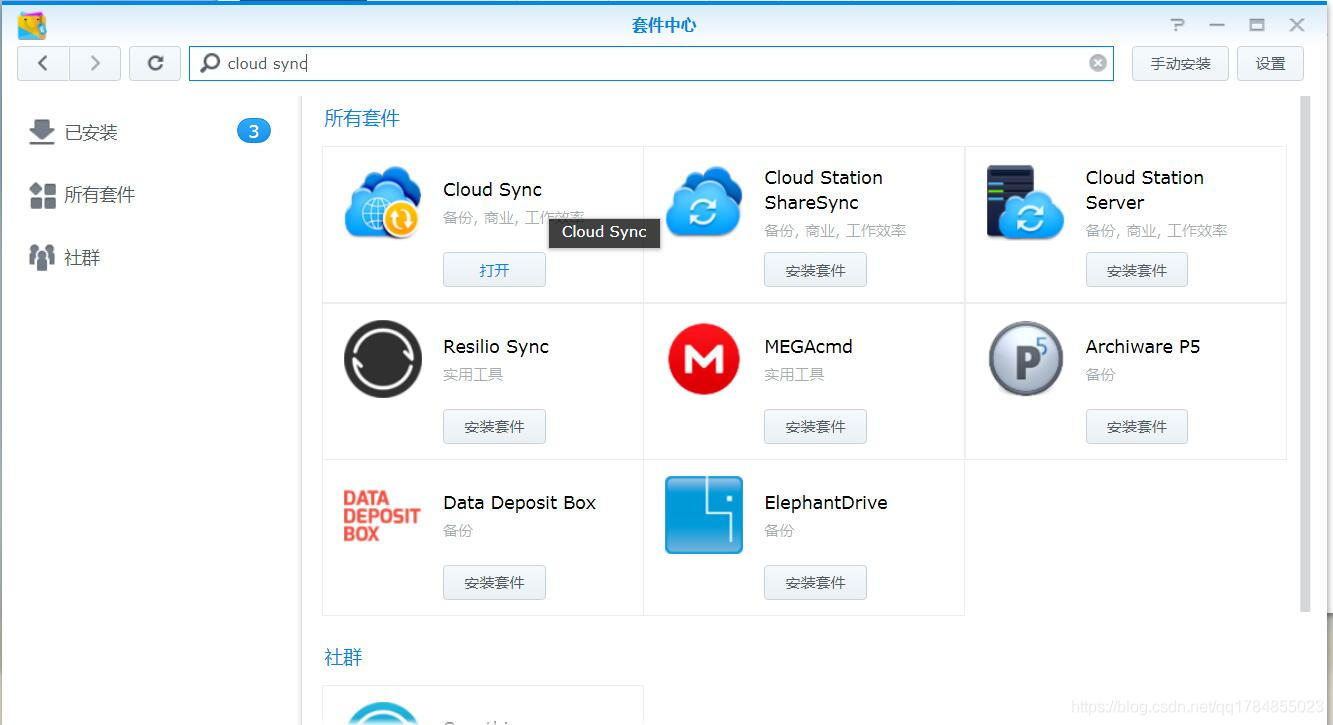The height and width of the screenshot is (725, 1333).
Task: Click the installed count badge 3
Action: (x=254, y=131)
